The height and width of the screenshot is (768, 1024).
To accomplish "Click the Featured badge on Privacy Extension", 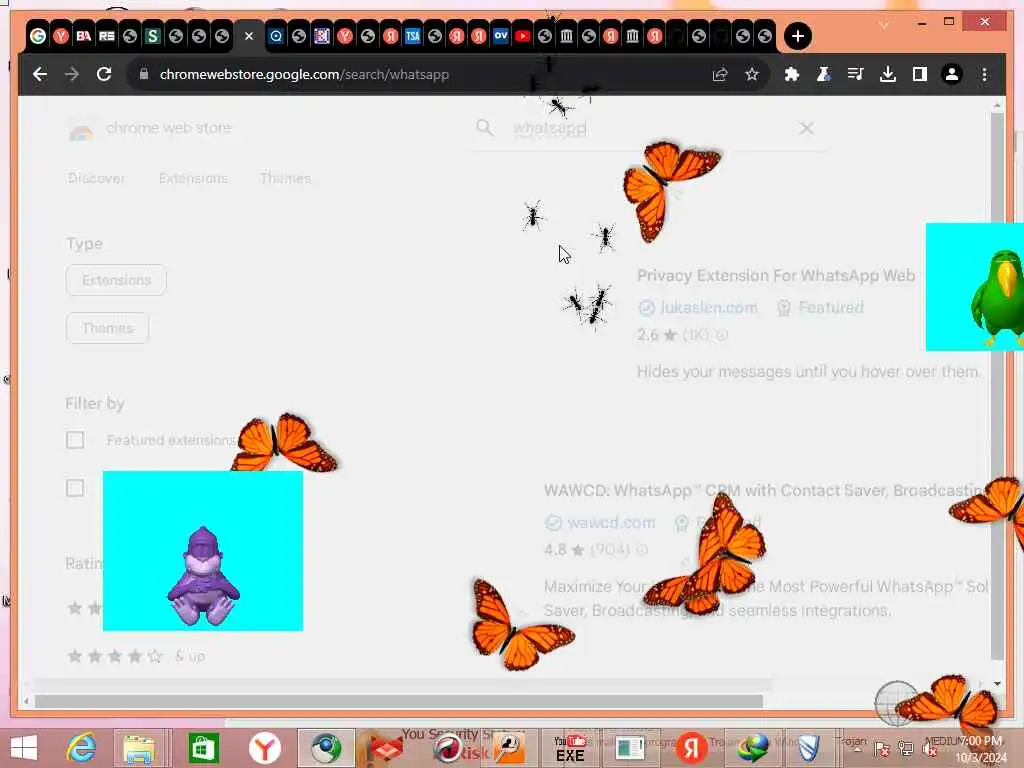I will coord(820,308).
